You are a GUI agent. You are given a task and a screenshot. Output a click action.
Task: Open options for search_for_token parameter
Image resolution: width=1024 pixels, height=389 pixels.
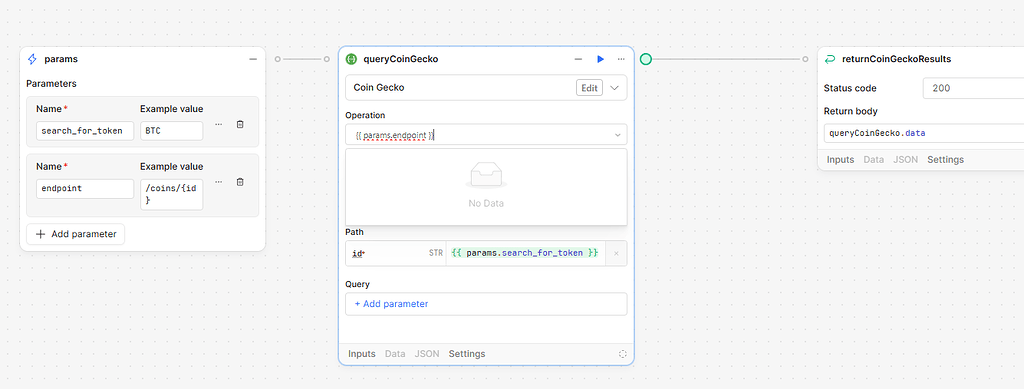tap(218, 124)
